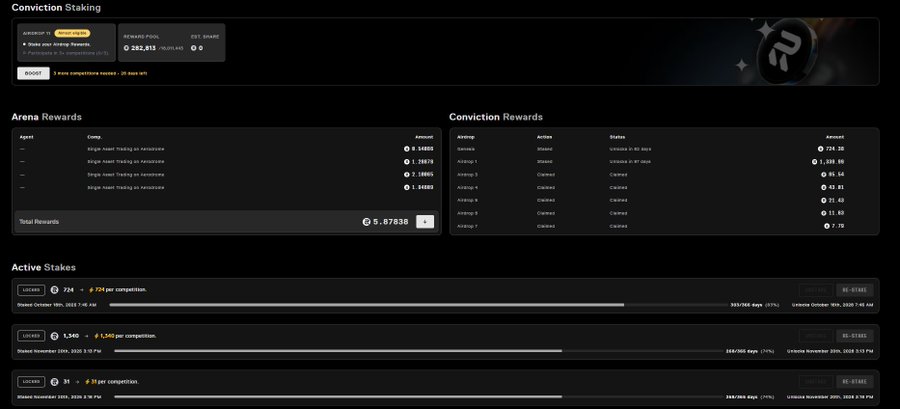Click the token icon beside amount 1.04089
Viewport: 900px width, 409px height.
pos(406,188)
